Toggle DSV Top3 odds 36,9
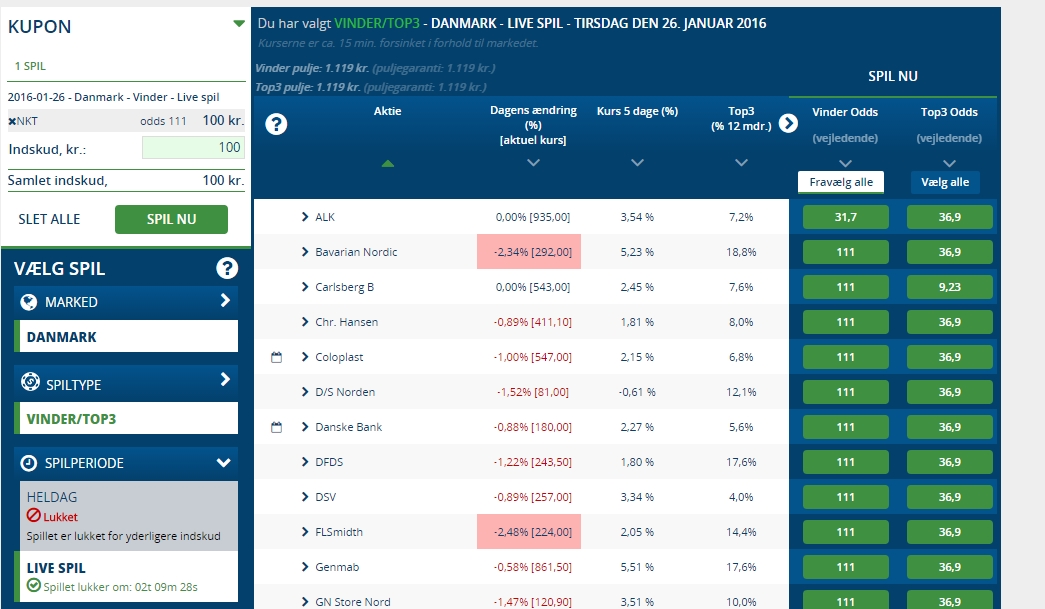Image resolution: width=1045 pixels, height=609 pixels. 950,497
